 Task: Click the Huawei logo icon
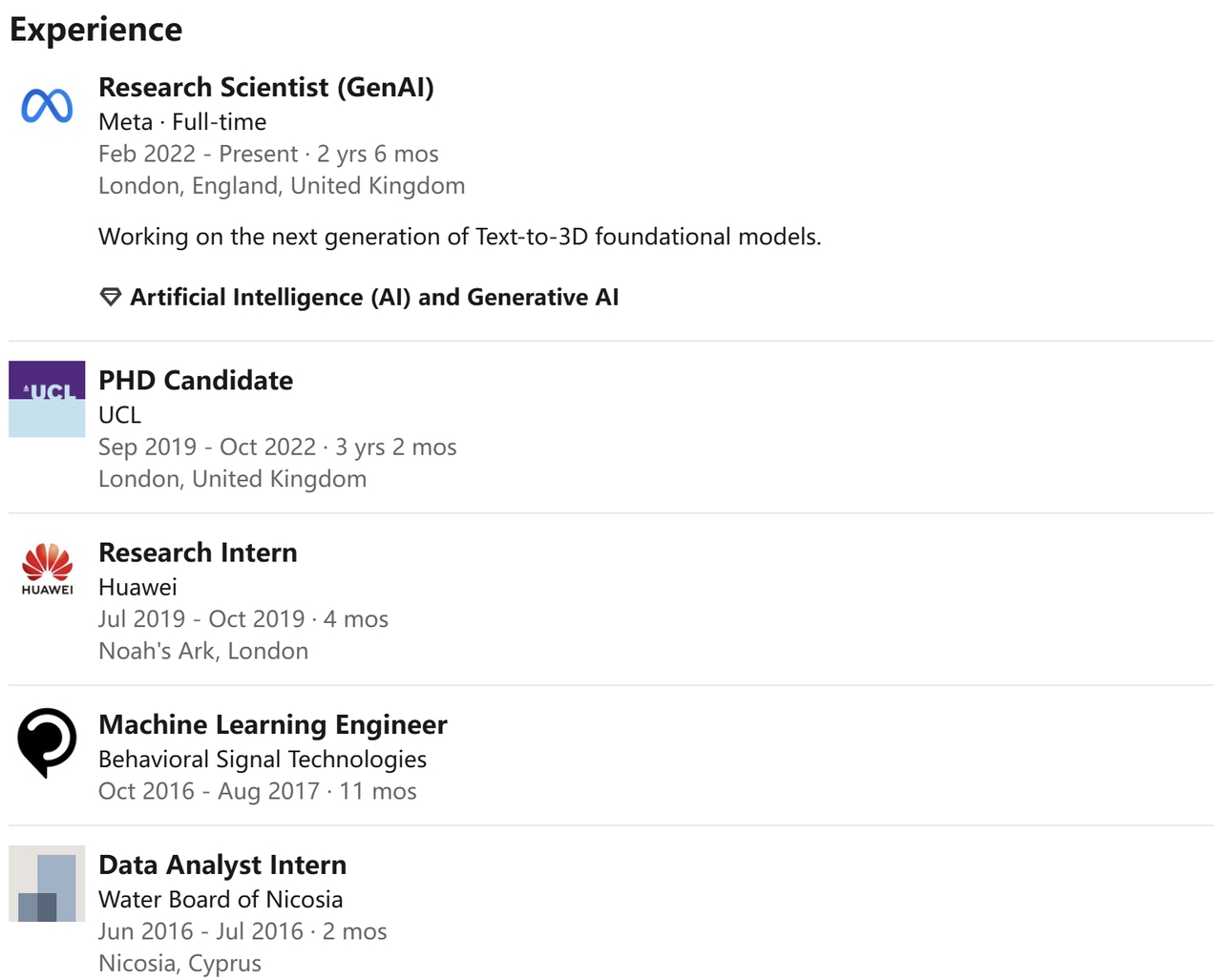point(47,570)
